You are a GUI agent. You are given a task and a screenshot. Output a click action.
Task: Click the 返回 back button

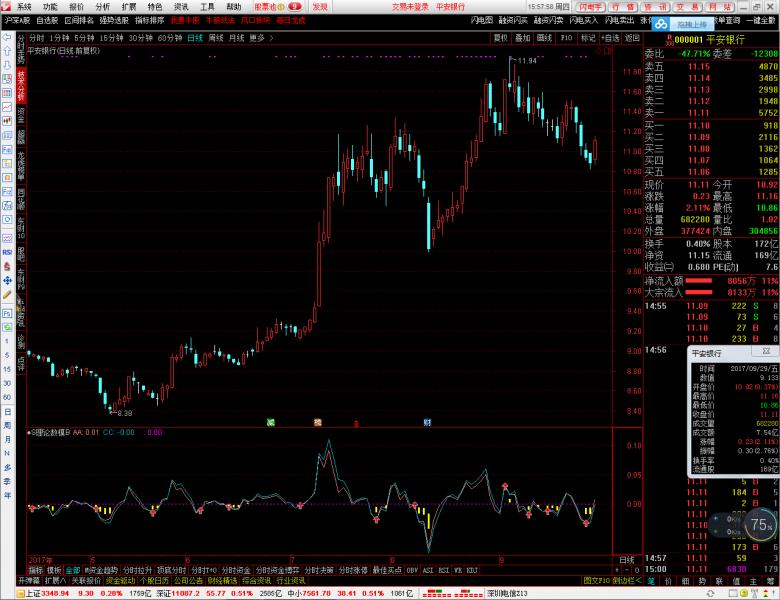tap(632, 38)
